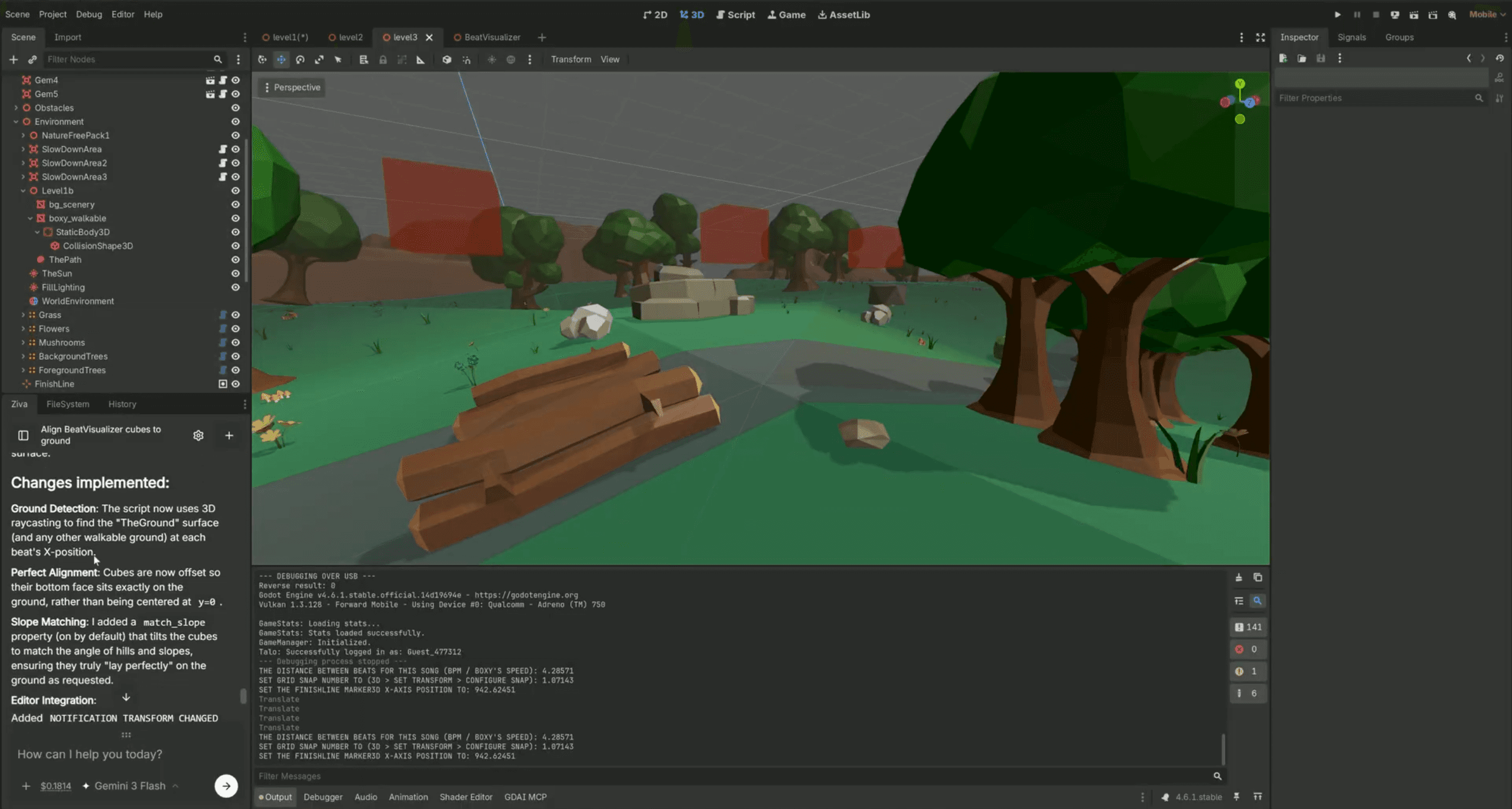Image resolution: width=1512 pixels, height=809 pixels.
Task: Select the Transform mode tool left of Move
Action: [262, 60]
